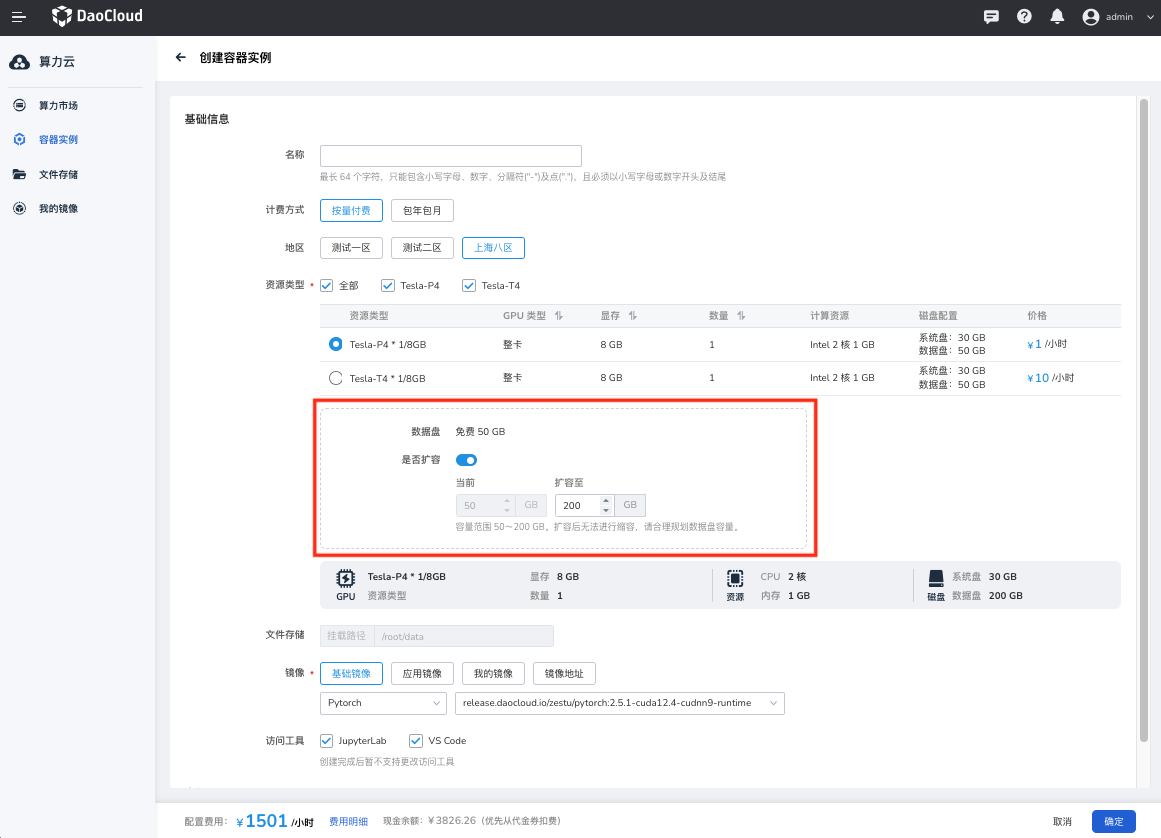Image resolution: width=1161 pixels, height=838 pixels.
Task: Select the Tesla-T4 * 1/8GB radio button
Action: point(335,378)
